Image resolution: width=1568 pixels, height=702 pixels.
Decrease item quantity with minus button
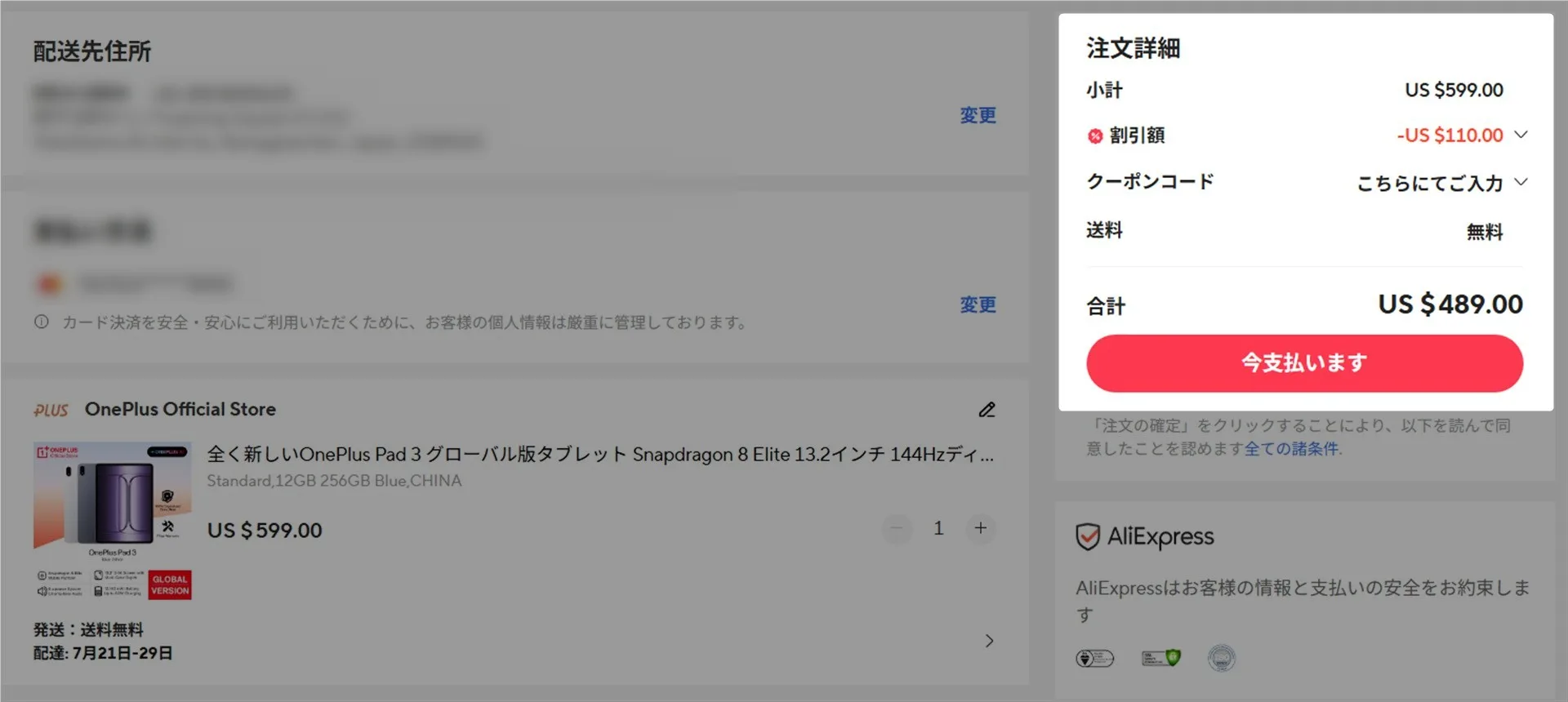click(897, 528)
